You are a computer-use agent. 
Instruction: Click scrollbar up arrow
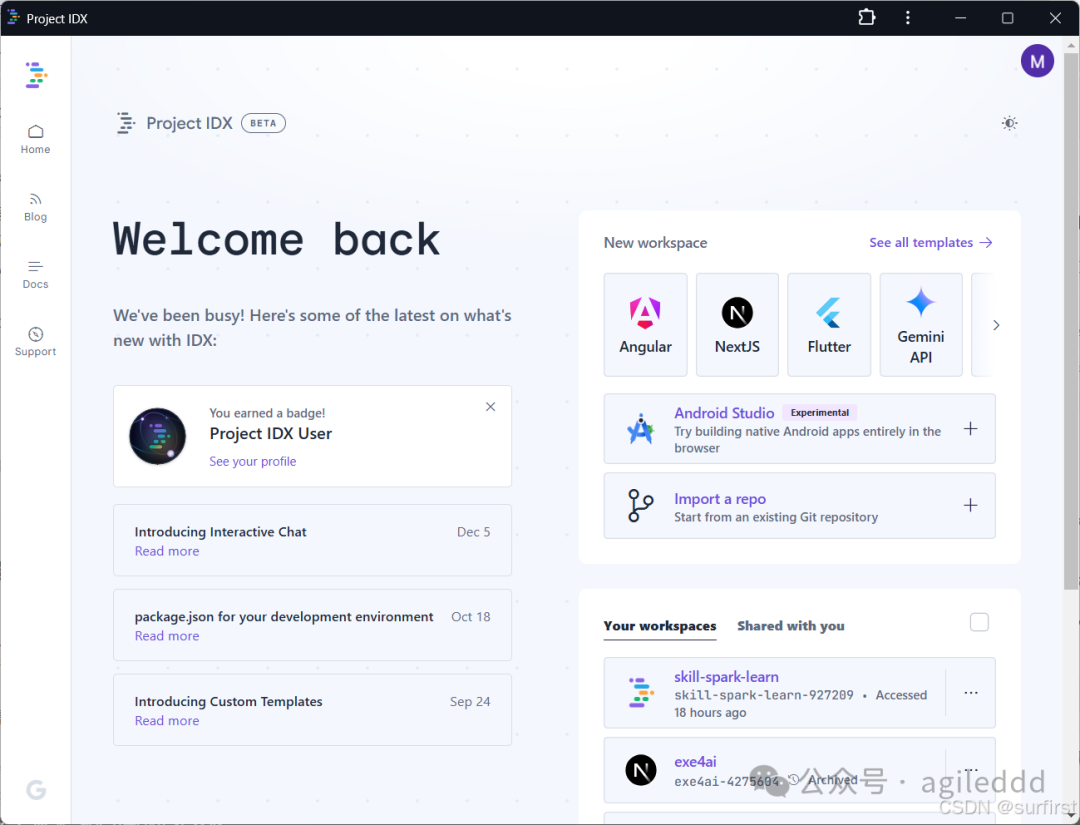point(1071,45)
